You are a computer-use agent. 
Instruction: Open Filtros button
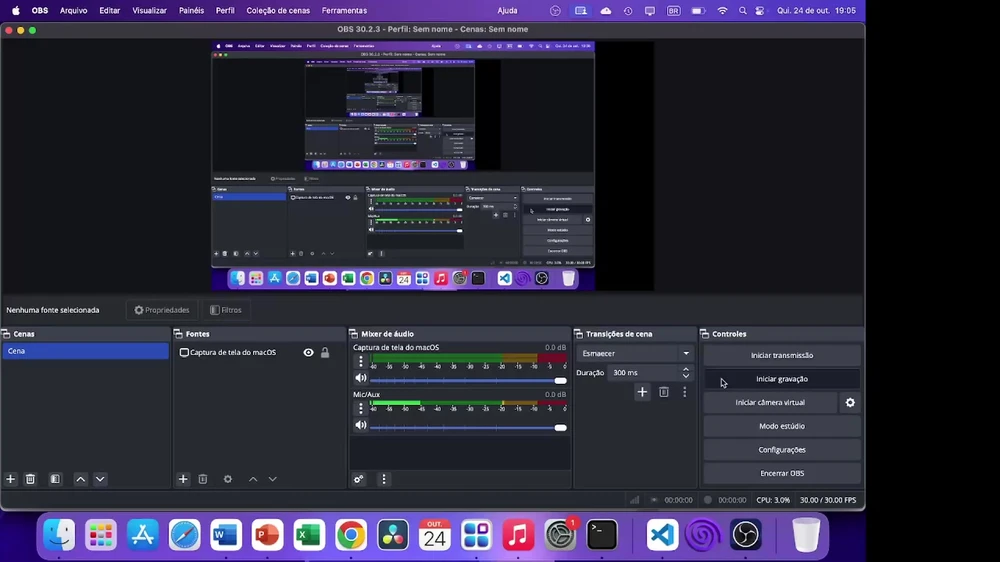226,310
